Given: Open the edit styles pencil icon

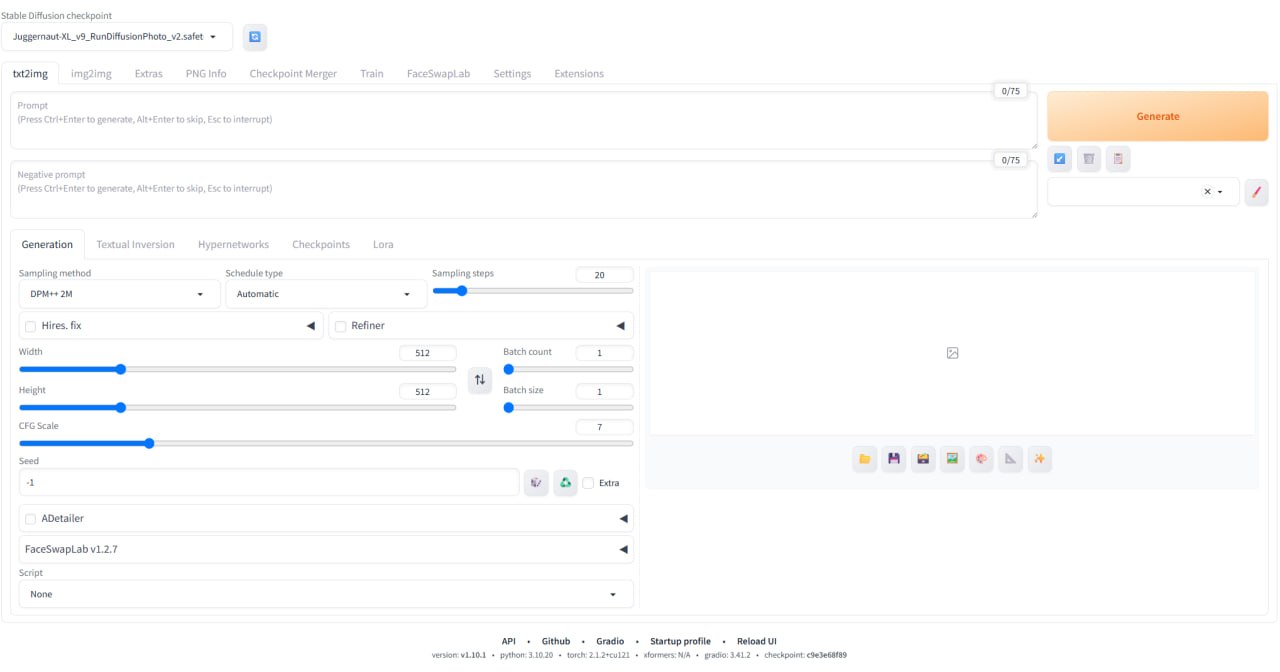Looking at the screenshot, I should click(1256, 192).
